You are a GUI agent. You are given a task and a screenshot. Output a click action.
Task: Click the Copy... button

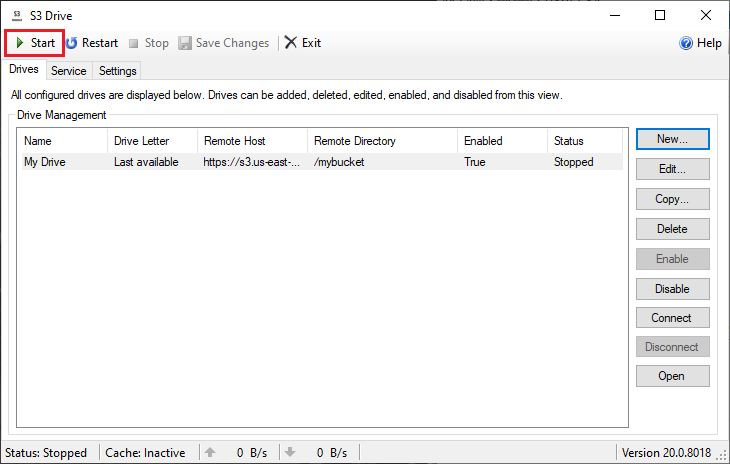(x=673, y=199)
